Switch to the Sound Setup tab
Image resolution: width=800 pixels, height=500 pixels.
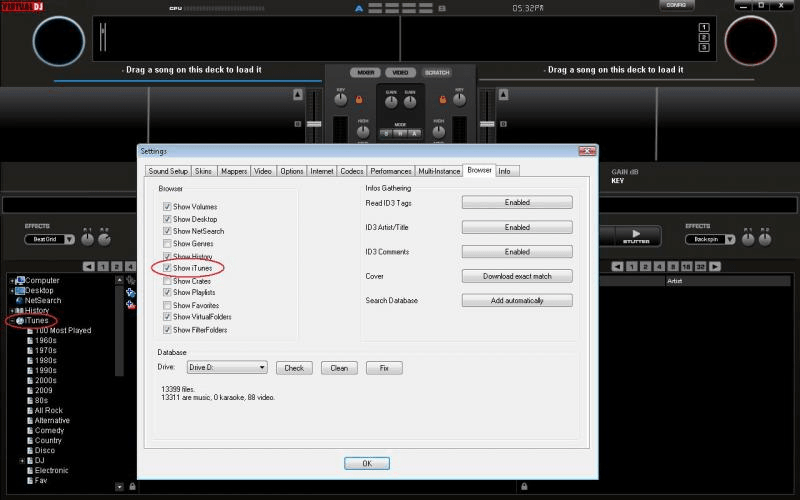click(168, 171)
